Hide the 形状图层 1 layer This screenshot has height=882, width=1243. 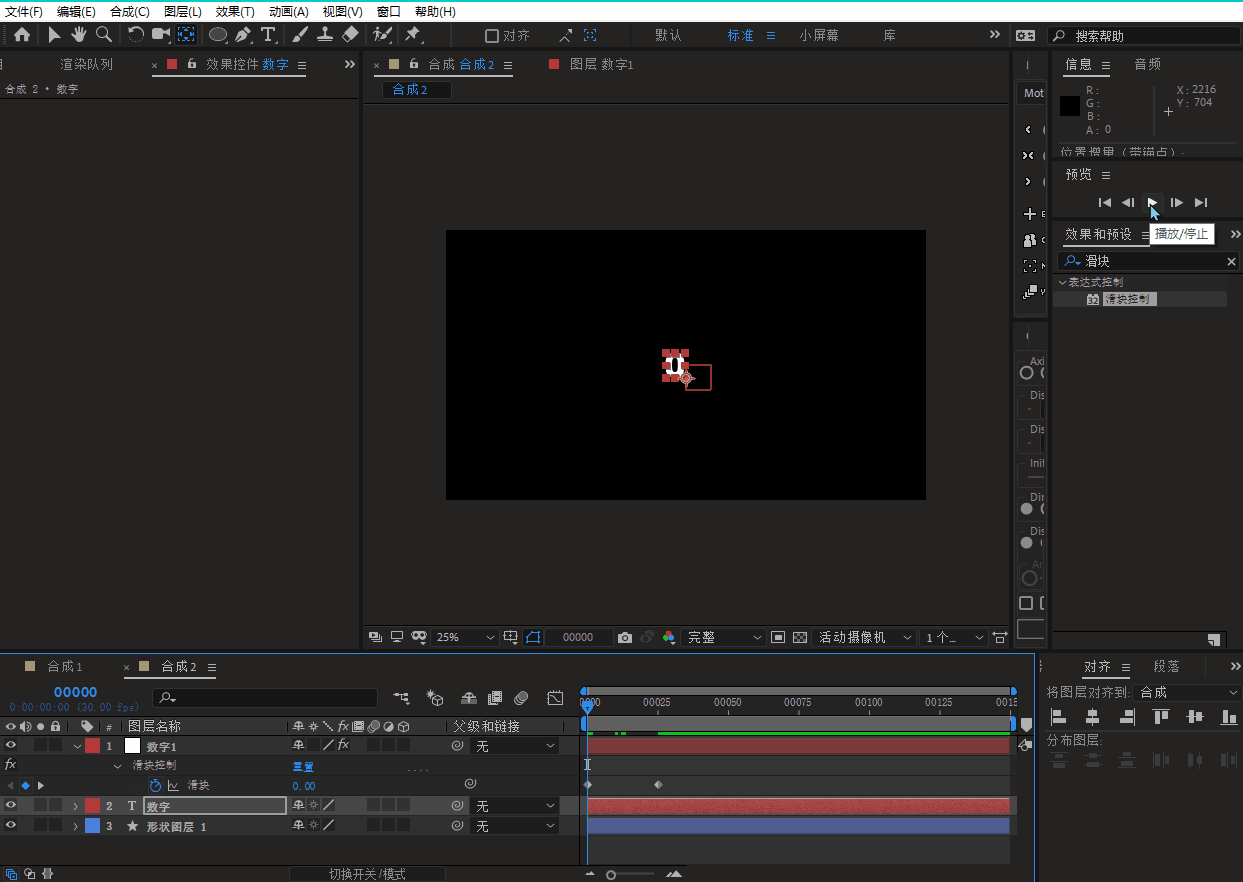coord(11,826)
